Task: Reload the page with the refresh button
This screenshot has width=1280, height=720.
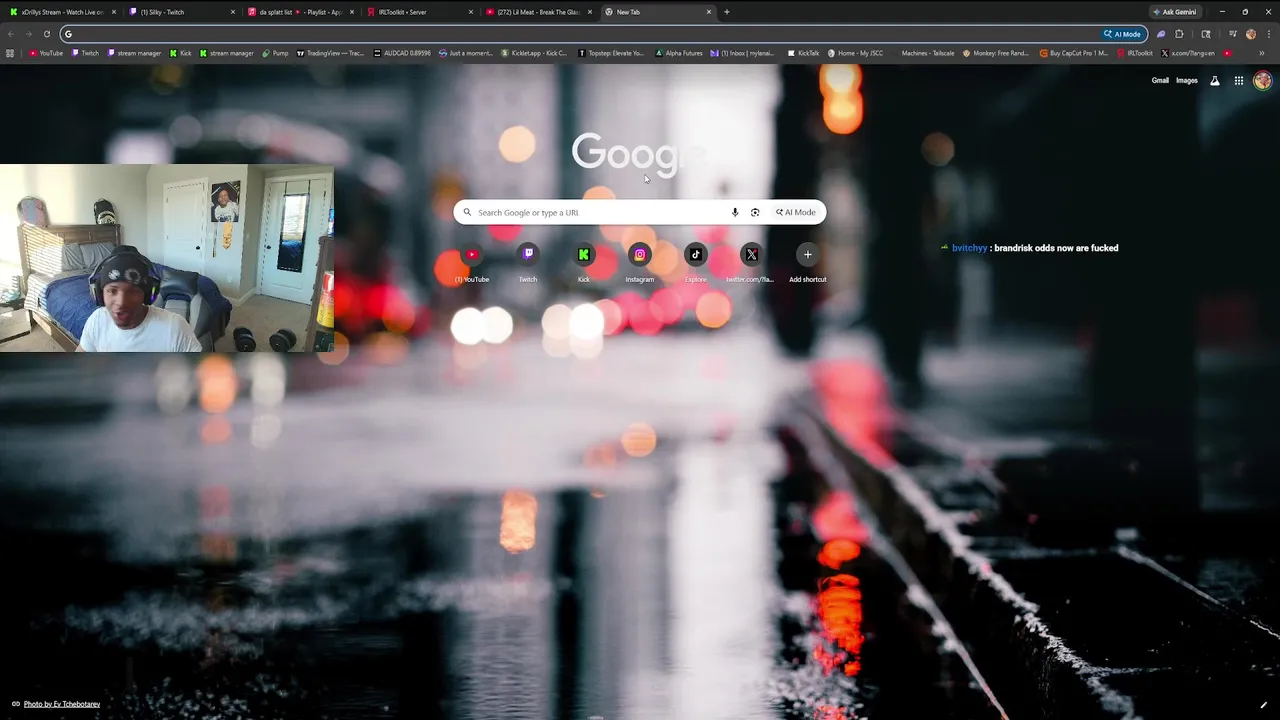Action: click(x=46, y=34)
